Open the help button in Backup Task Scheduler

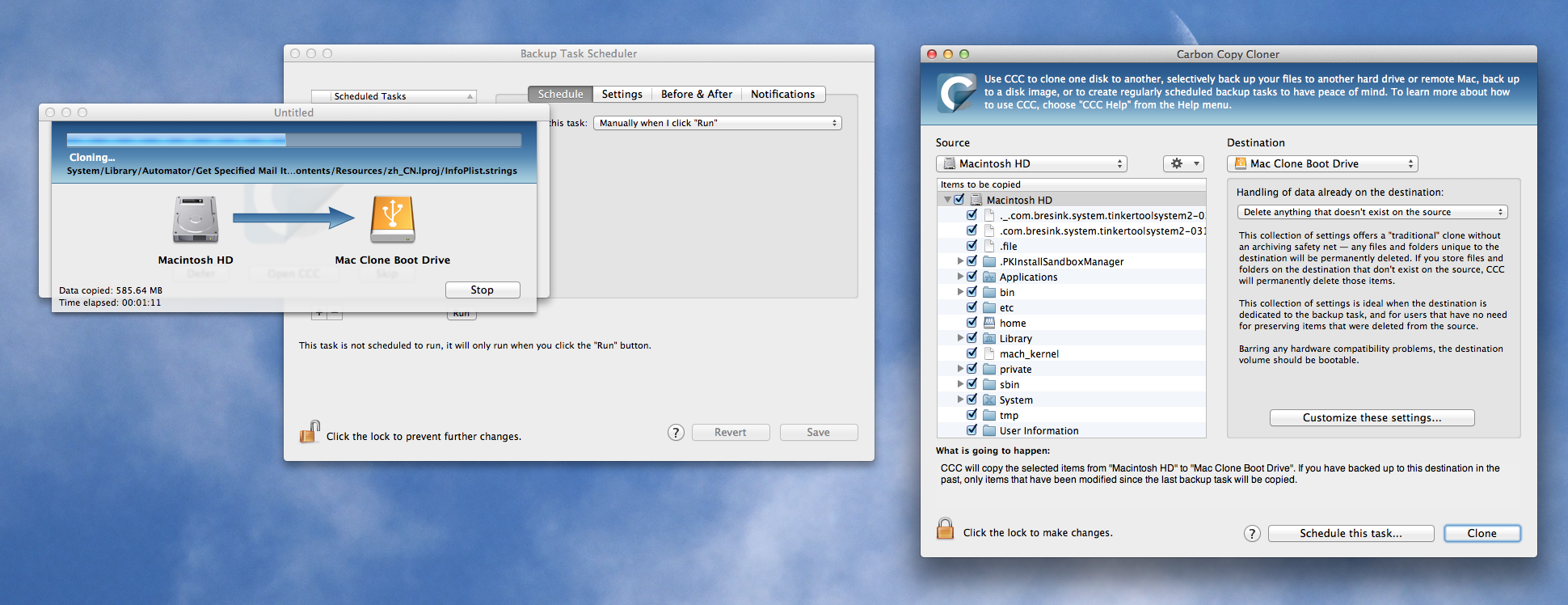point(677,433)
